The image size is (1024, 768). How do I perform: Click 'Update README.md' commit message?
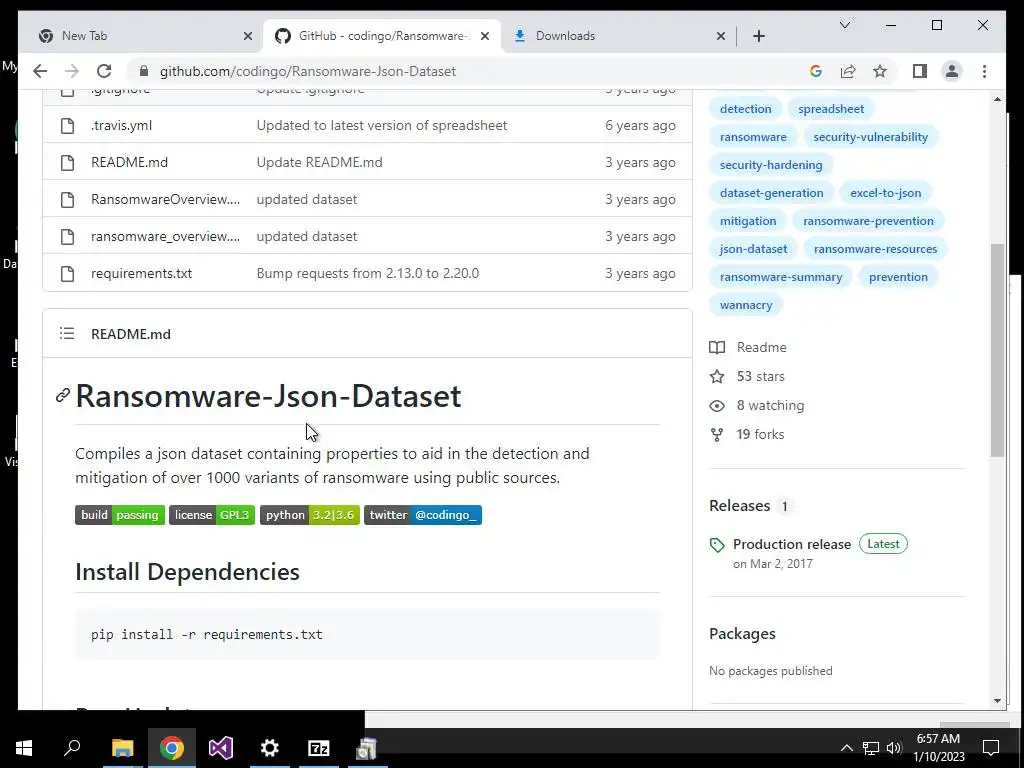coord(319,162)
